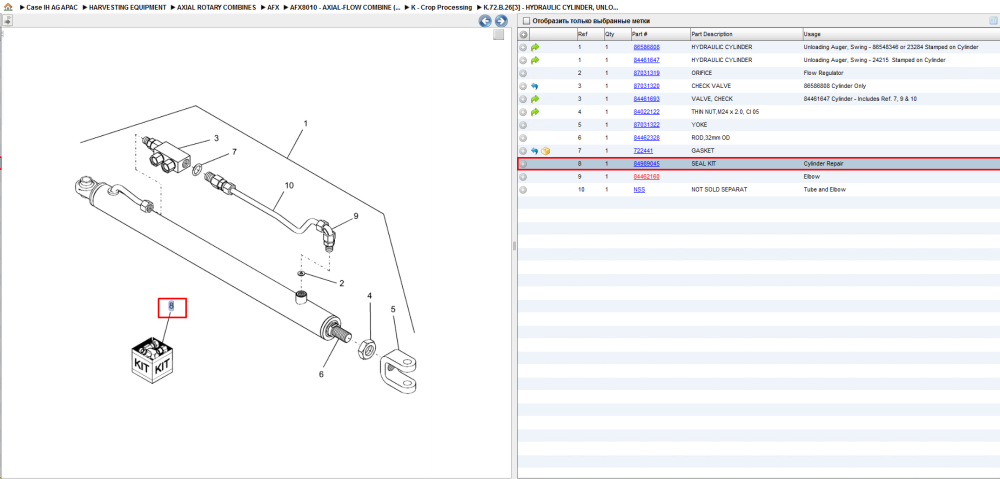1000x479 pixels.
Task: Select the 'SEAL KIT' description text
Action: [703, 164]
